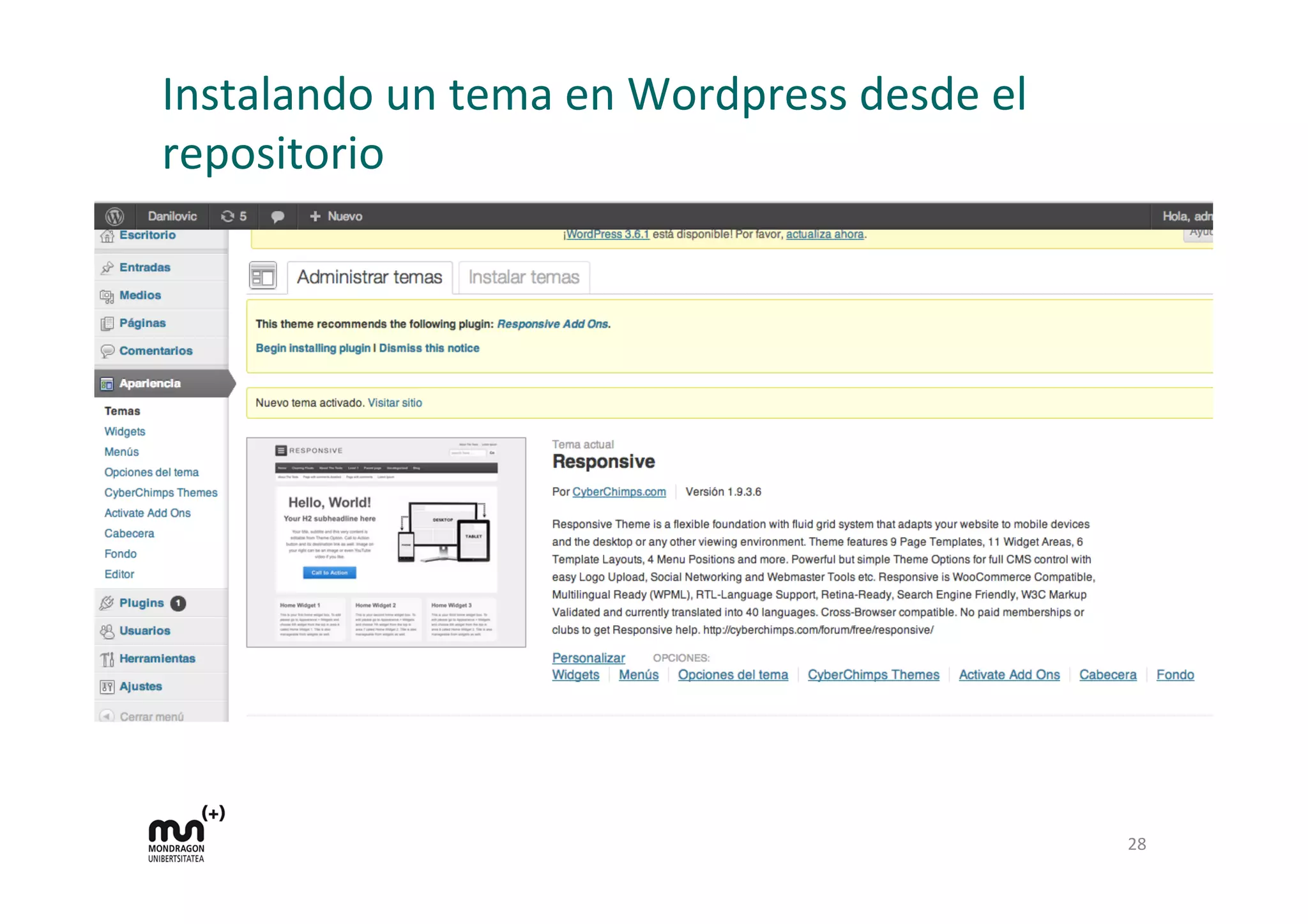The image size is (1308, 924).
Task: Click Menús link under theme options
Action: coord(639,675)
